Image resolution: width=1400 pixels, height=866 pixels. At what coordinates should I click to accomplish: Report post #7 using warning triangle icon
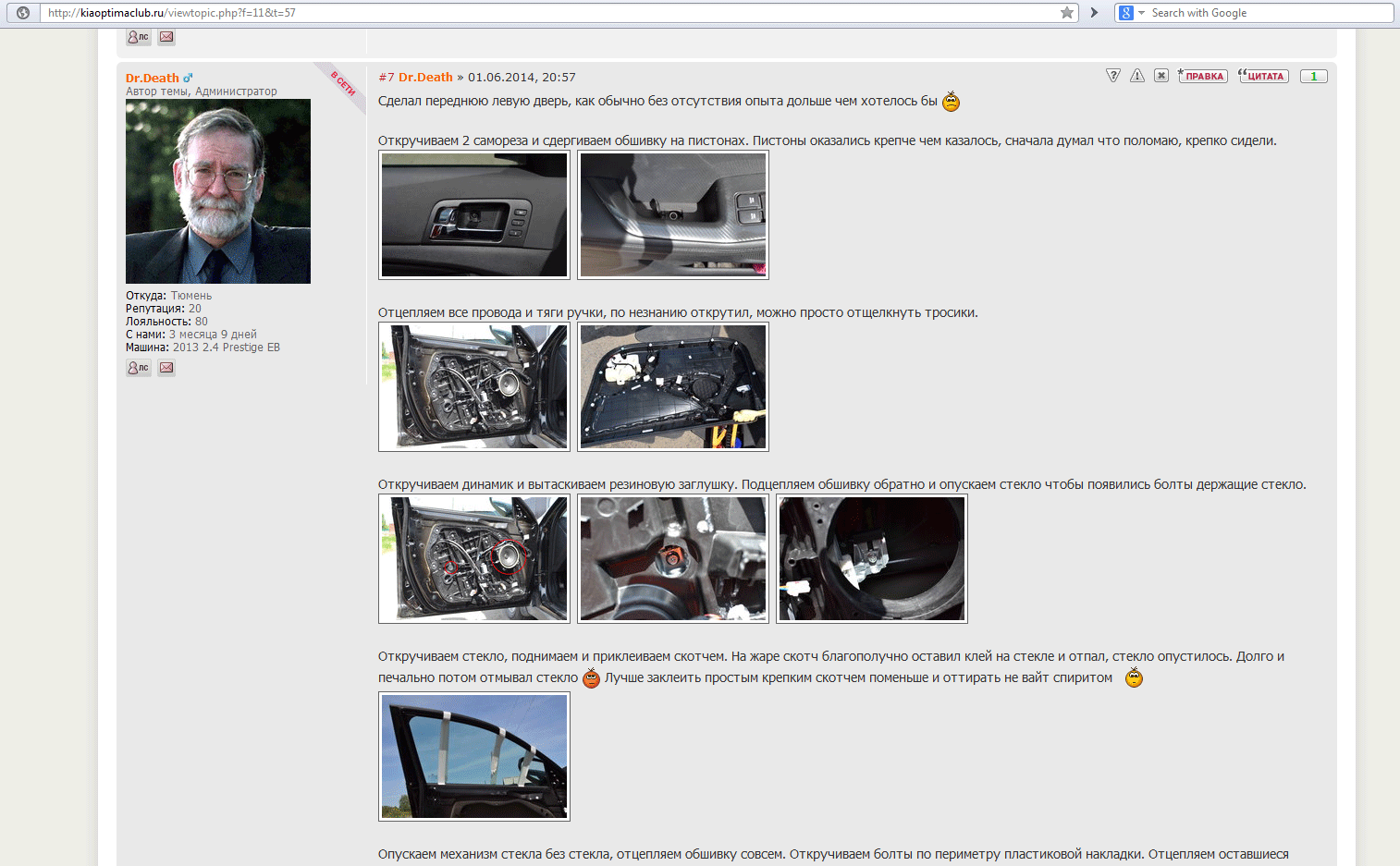pyautogui.click(x=1137, y=76)
